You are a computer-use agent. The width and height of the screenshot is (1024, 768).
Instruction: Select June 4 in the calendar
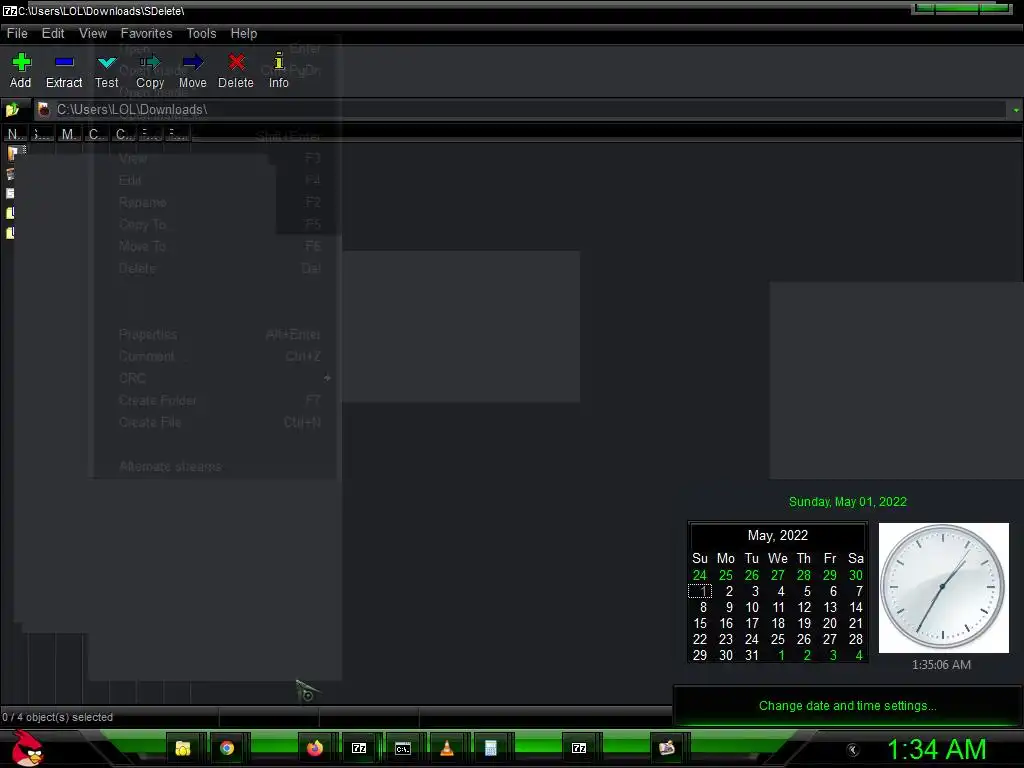coord(858,656)
